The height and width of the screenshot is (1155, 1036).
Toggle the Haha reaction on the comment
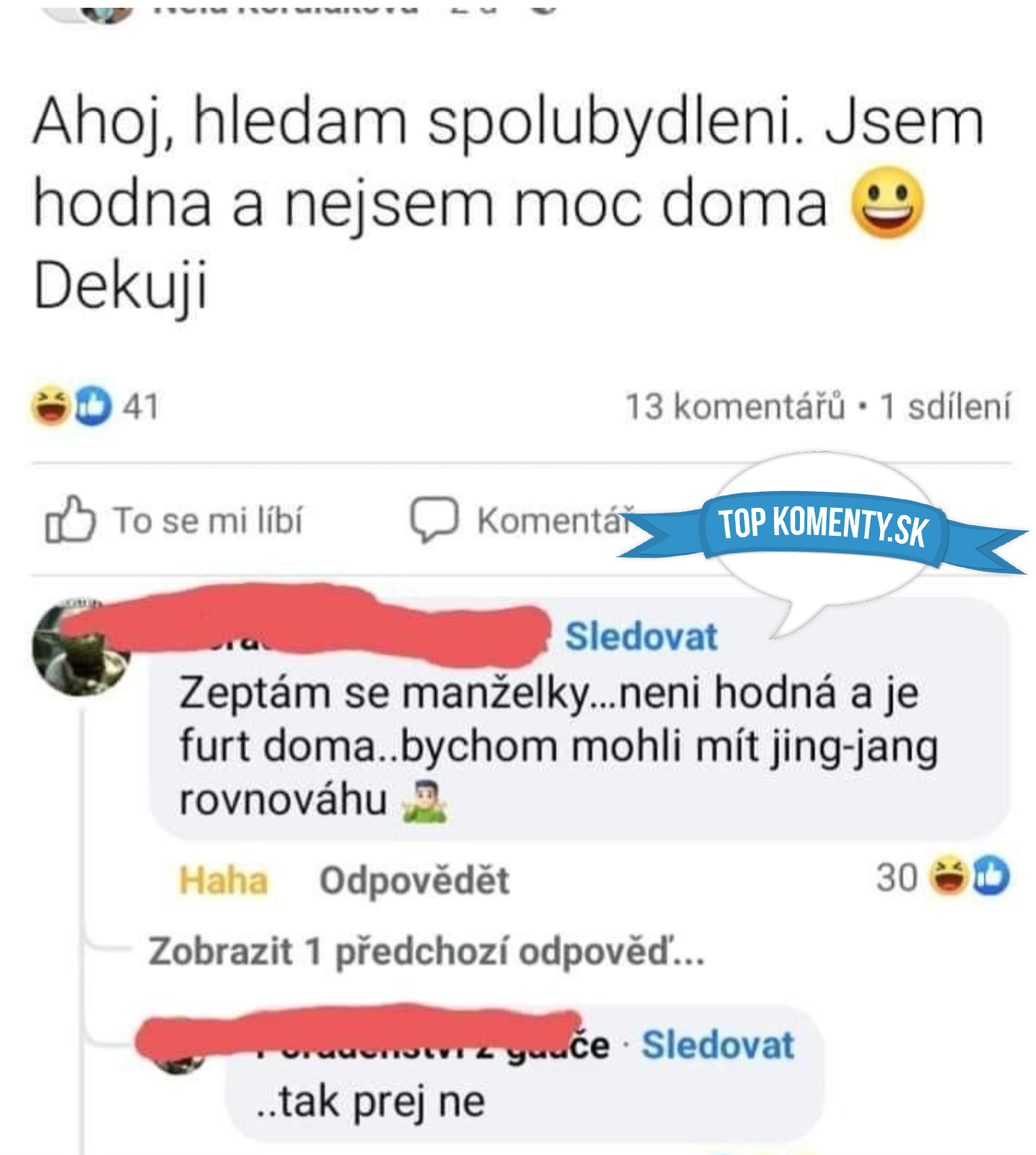pos(223,880)
